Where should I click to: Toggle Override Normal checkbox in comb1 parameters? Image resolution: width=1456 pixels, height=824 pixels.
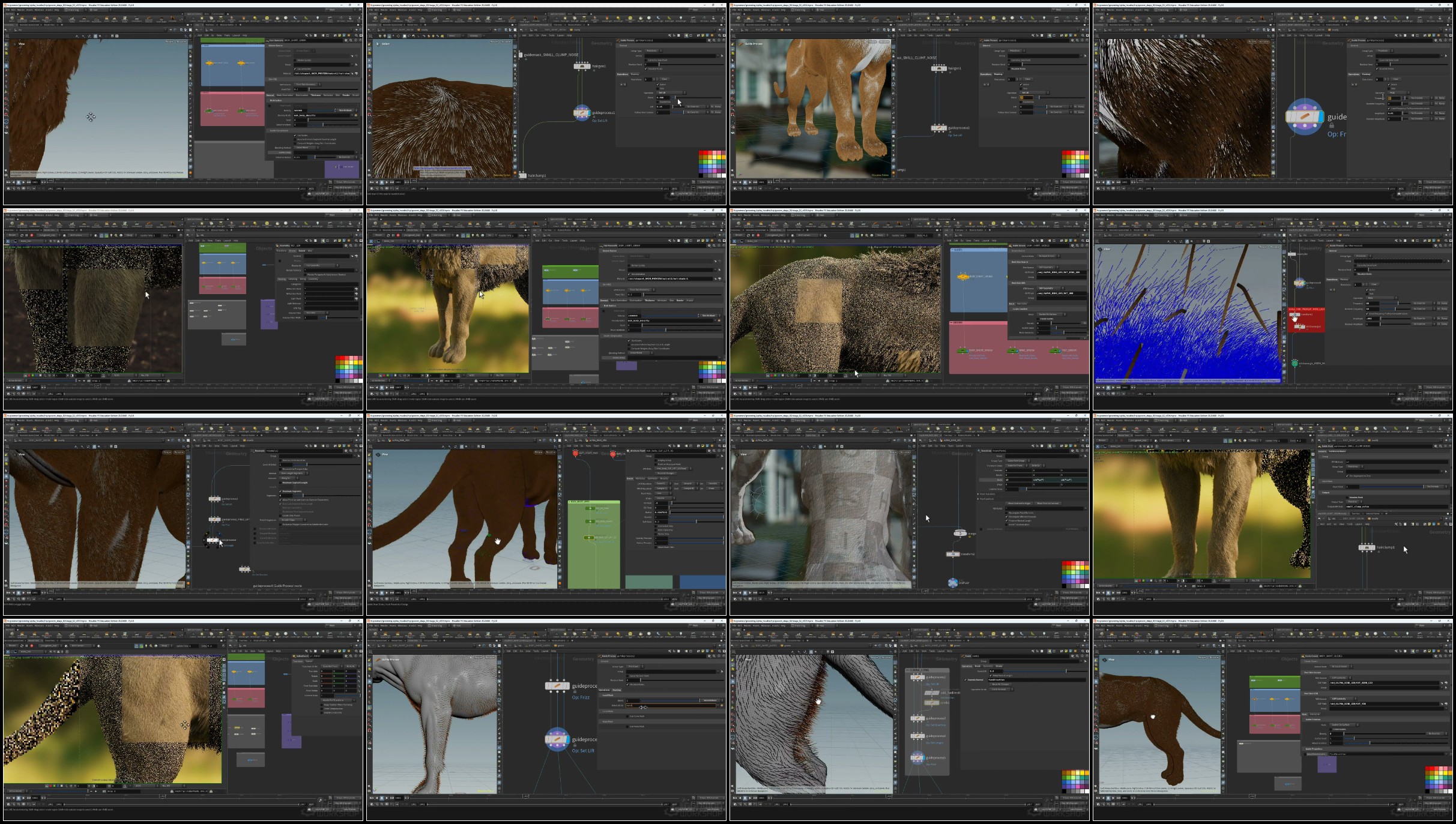(x=966, y=679)
